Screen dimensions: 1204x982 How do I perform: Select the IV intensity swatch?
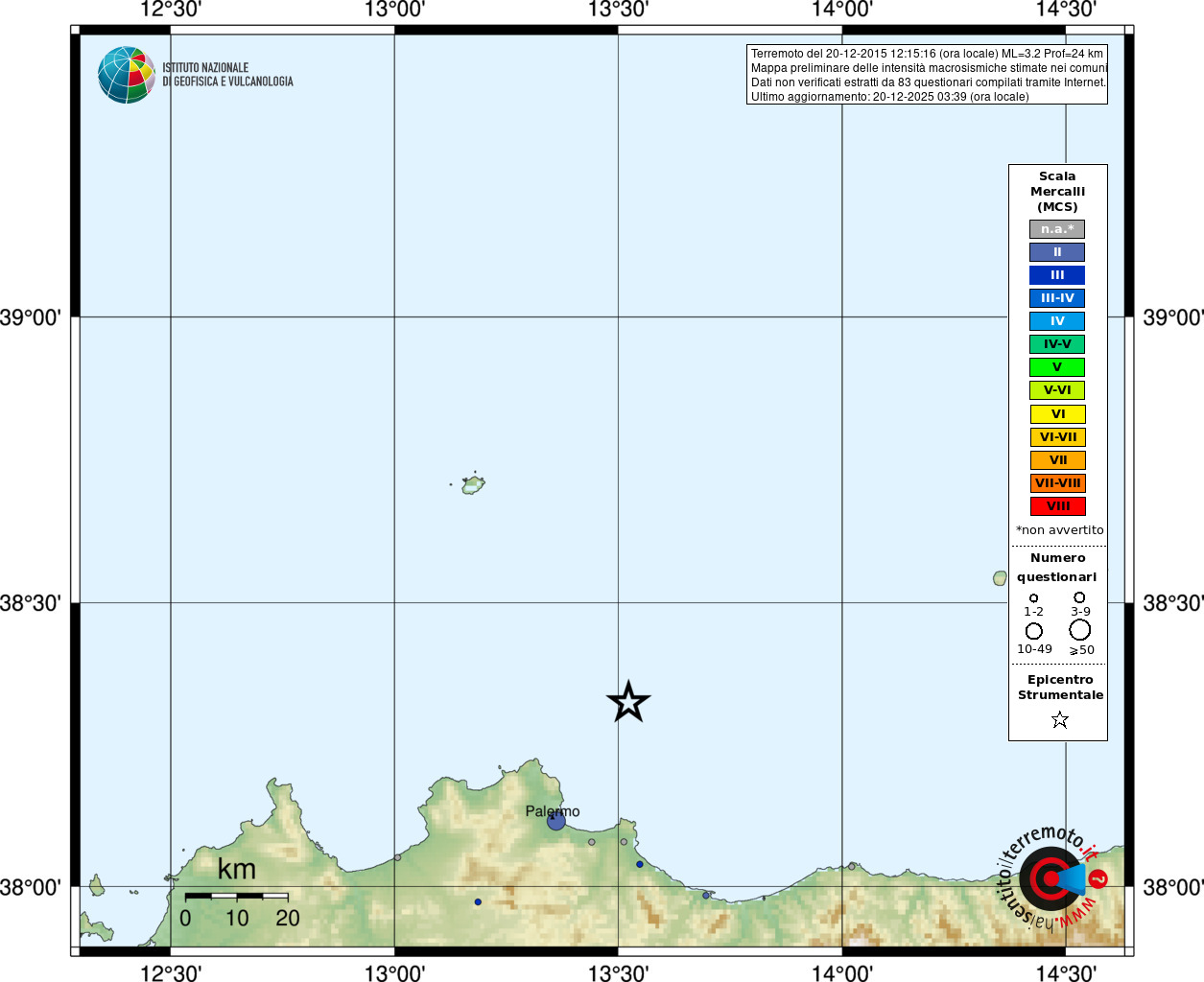click(x=1057, y=321)
